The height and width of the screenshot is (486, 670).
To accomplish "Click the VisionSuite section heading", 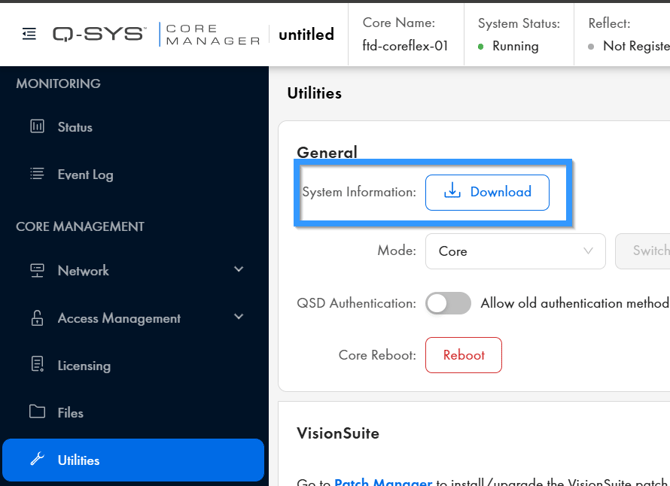I will coord(338,433).
